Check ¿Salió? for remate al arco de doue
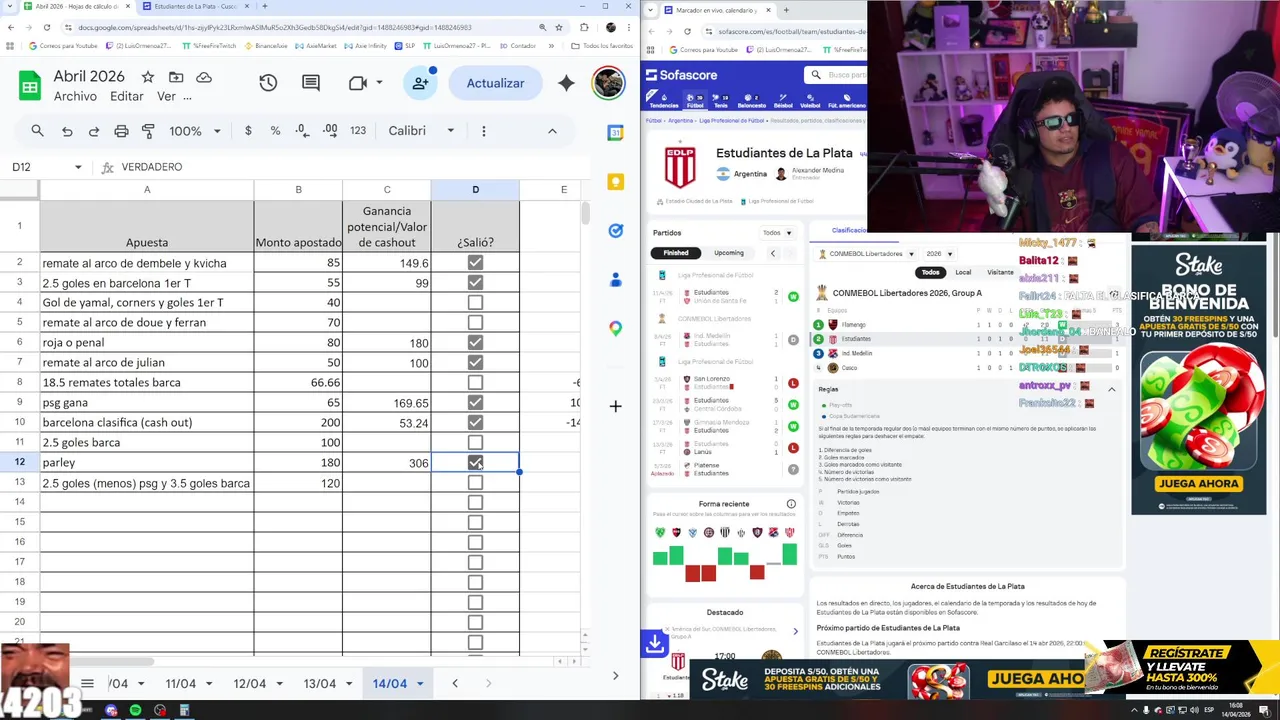 [475, 322]
